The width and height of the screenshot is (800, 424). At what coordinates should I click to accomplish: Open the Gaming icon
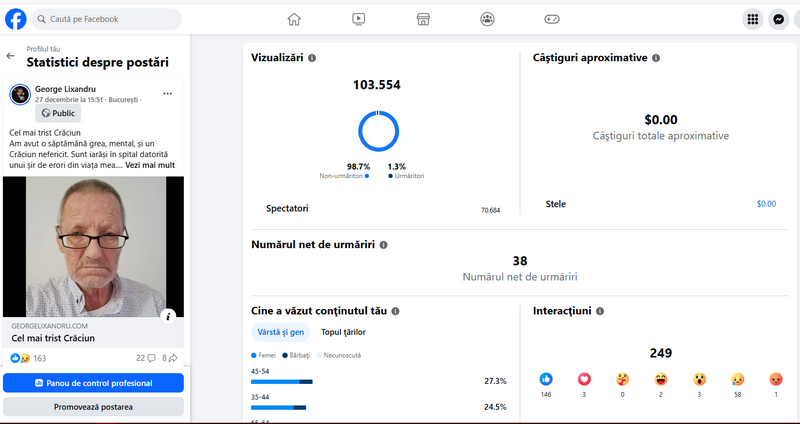pos(551,19)
